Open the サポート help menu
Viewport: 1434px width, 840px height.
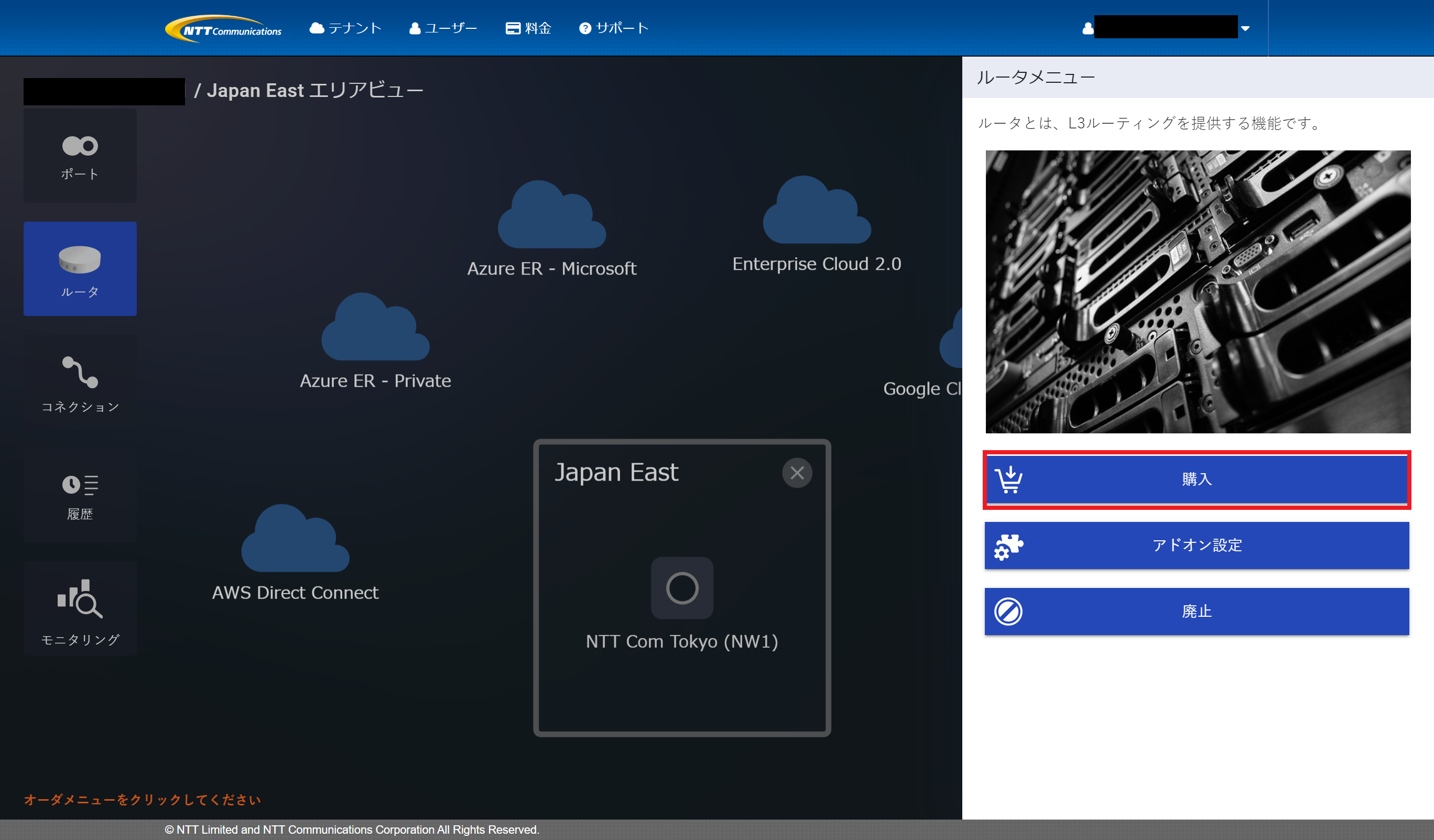tap(613, 28)
